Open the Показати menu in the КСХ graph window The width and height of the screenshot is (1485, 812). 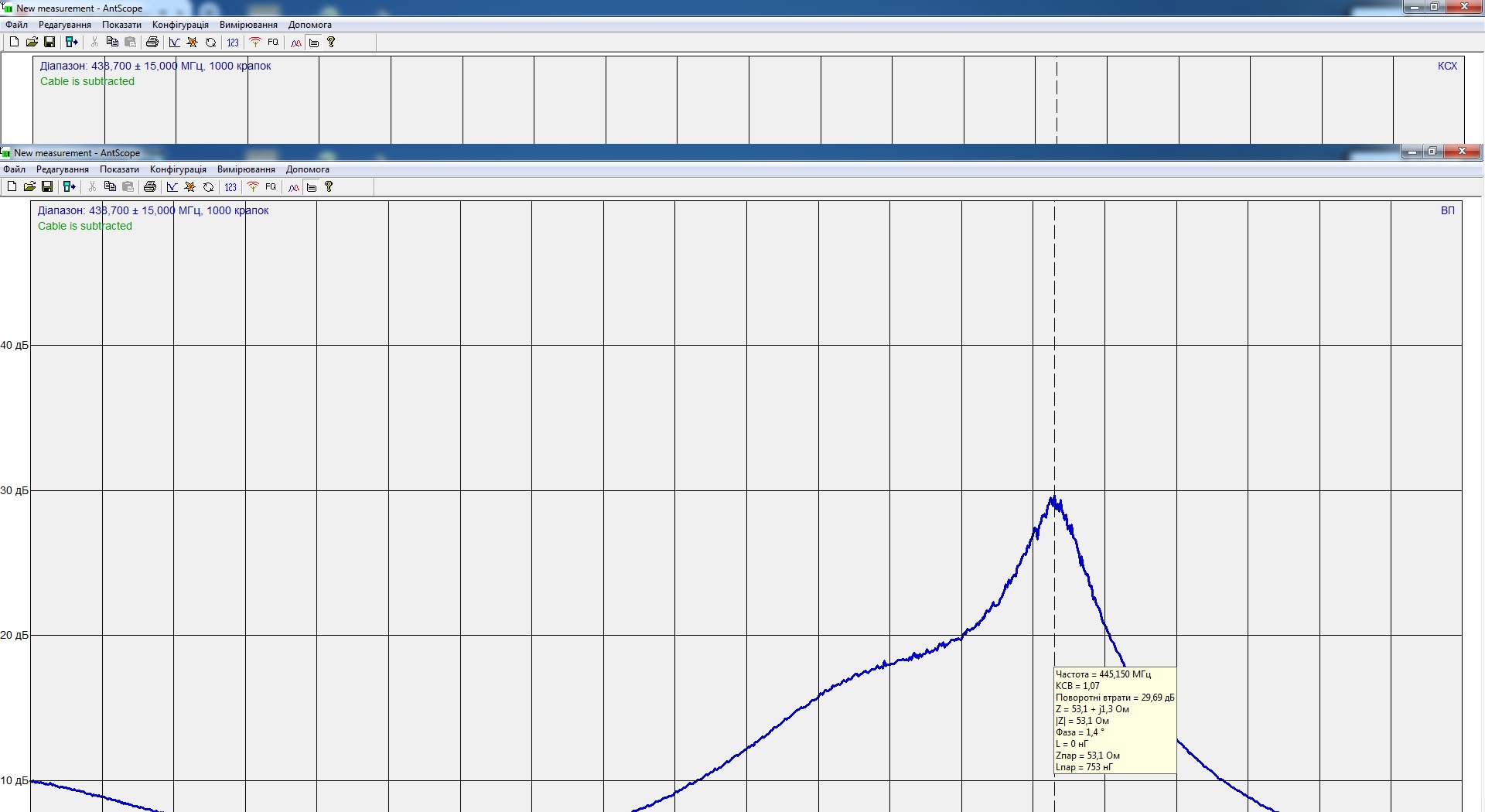click(x=121, y=25)
